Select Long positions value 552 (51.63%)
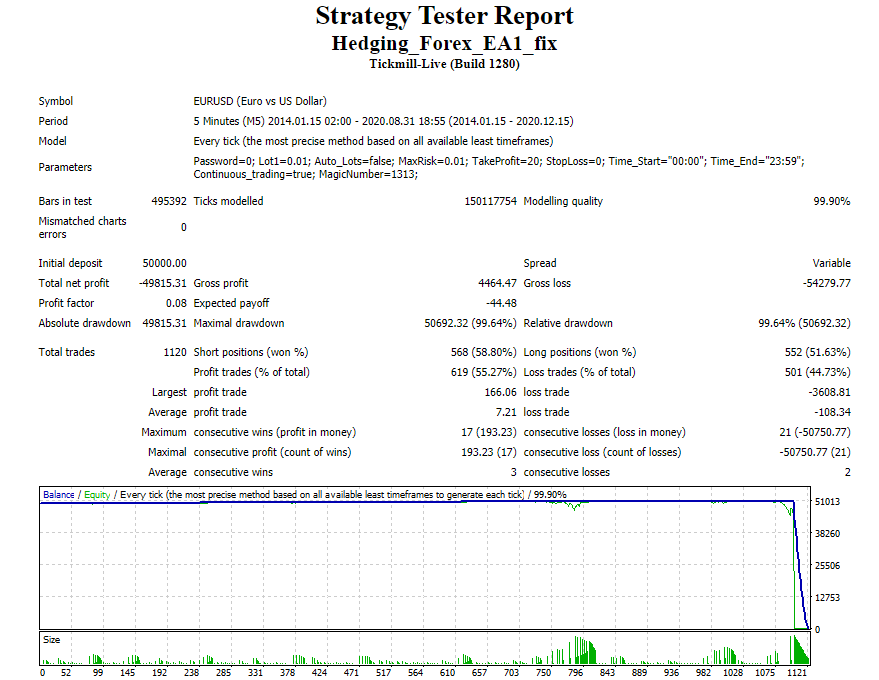The height and width of the screenshot is (680, 879). click(x=817, y=352)
